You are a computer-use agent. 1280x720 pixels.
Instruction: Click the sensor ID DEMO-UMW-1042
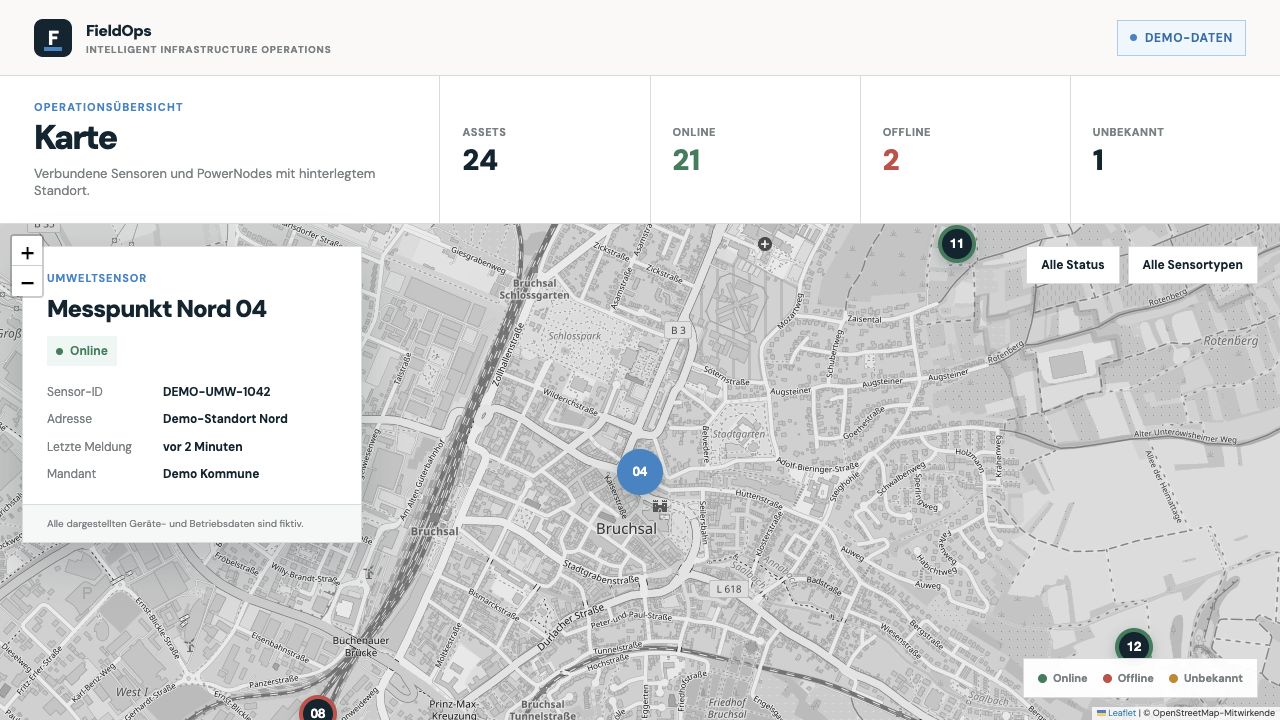pos(217,392)
